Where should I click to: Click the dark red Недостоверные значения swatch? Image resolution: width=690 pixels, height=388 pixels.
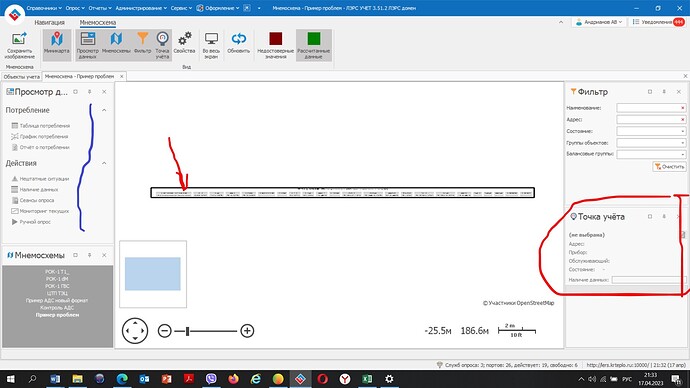(x=275, y=39)
